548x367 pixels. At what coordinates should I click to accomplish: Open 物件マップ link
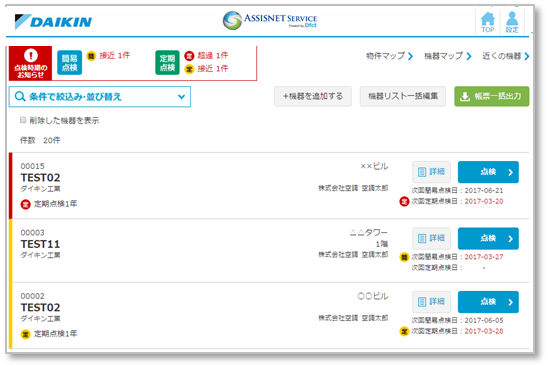[x=389, y=56]
